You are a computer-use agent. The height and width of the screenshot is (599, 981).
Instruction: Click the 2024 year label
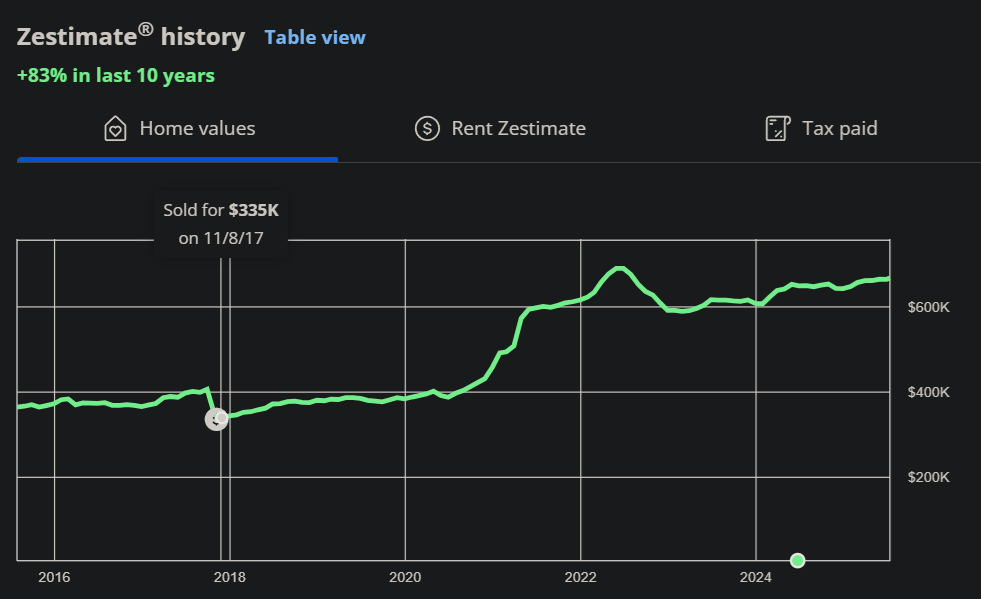click(x=756, y=577)
